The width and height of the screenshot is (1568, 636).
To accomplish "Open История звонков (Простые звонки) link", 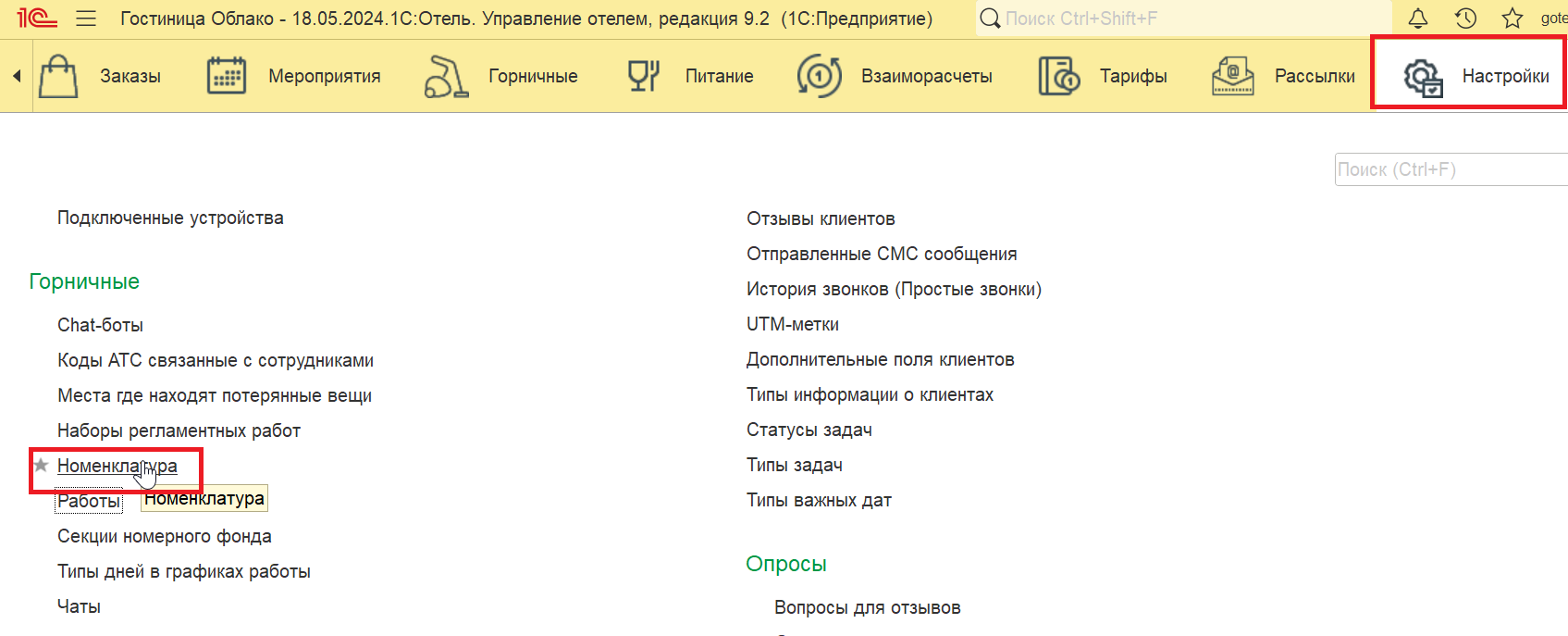I will tap(894, 289).
